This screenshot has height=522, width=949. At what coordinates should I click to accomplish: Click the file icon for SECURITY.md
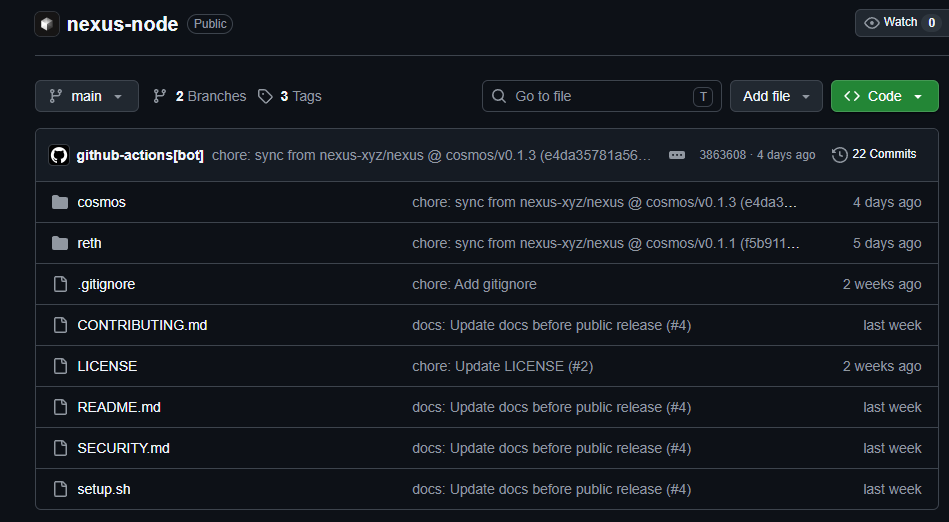61,448
